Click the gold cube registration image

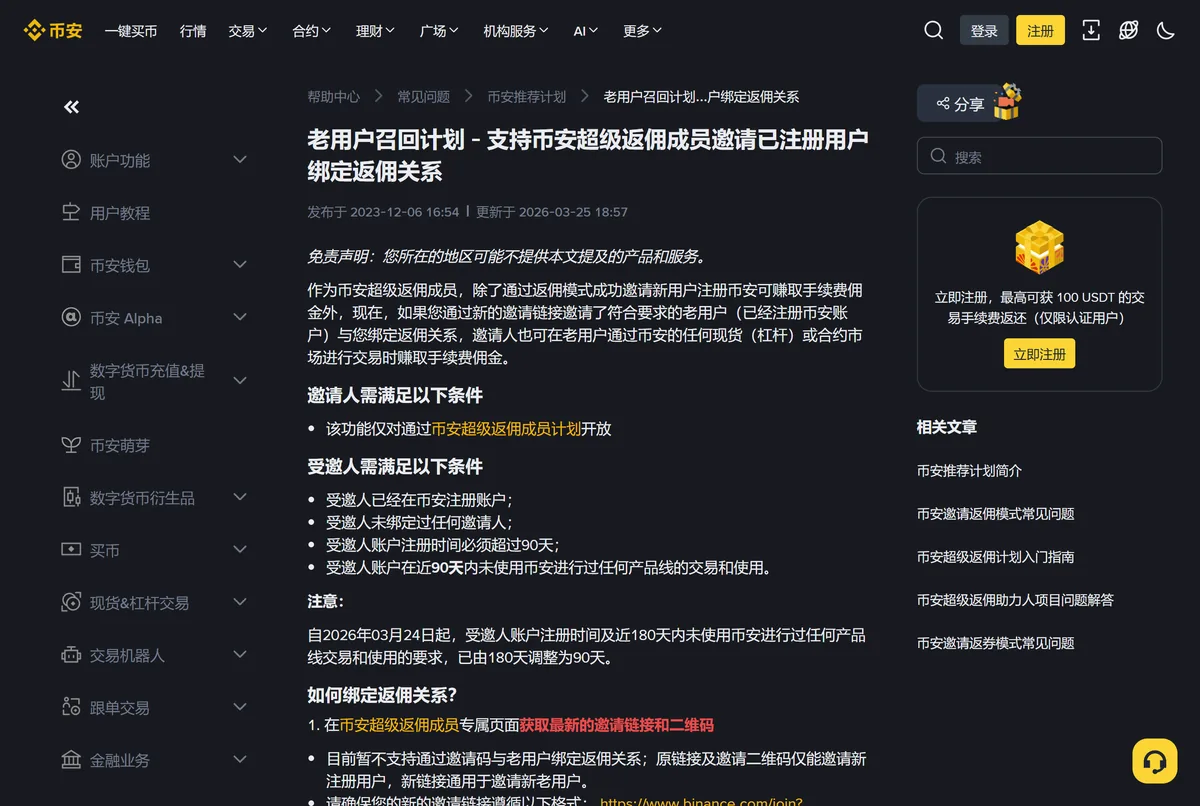[1039, 247]
